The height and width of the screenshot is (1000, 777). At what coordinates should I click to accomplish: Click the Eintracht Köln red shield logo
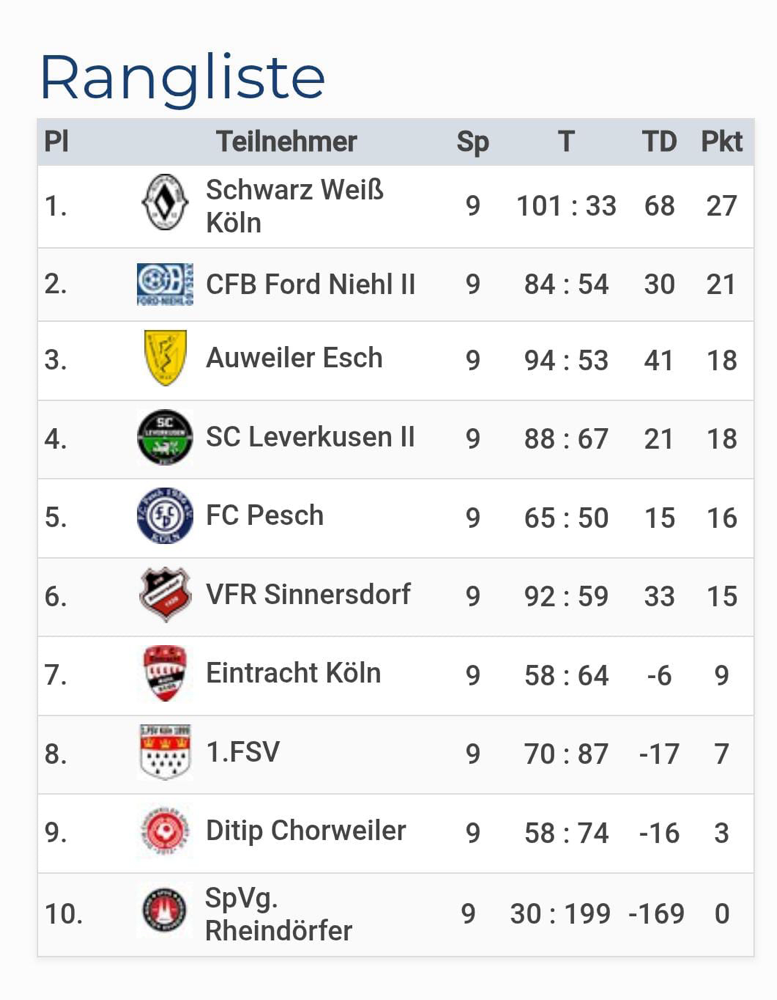pyautogui.click(x=165, y=673)
